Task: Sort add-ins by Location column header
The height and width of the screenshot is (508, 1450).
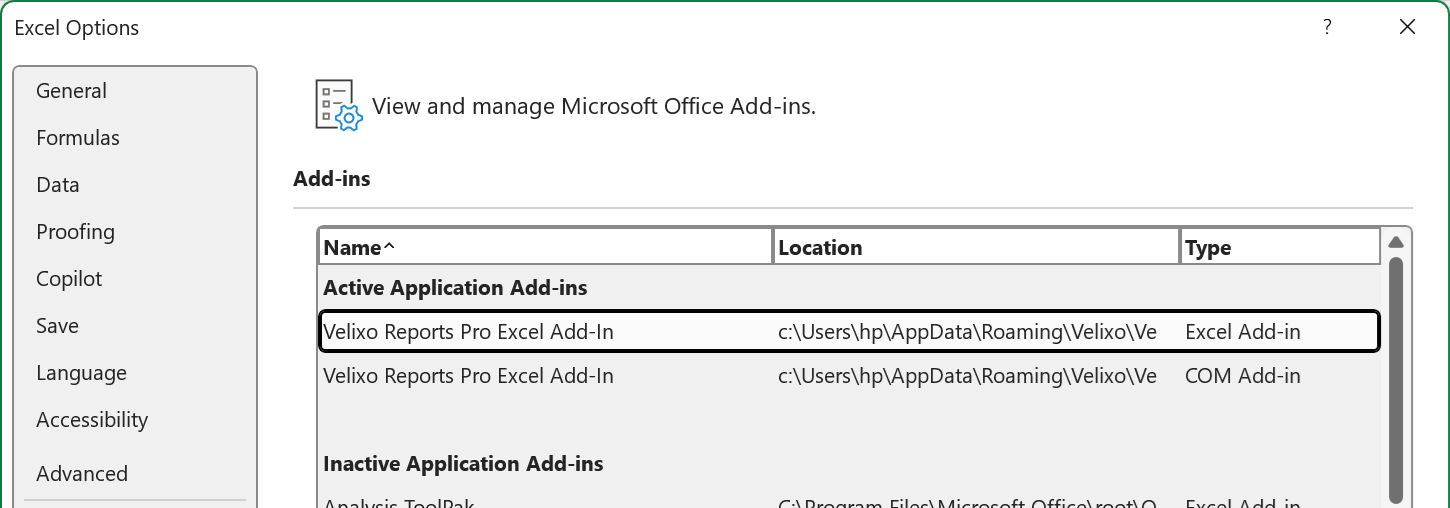Action: point(976,247)
